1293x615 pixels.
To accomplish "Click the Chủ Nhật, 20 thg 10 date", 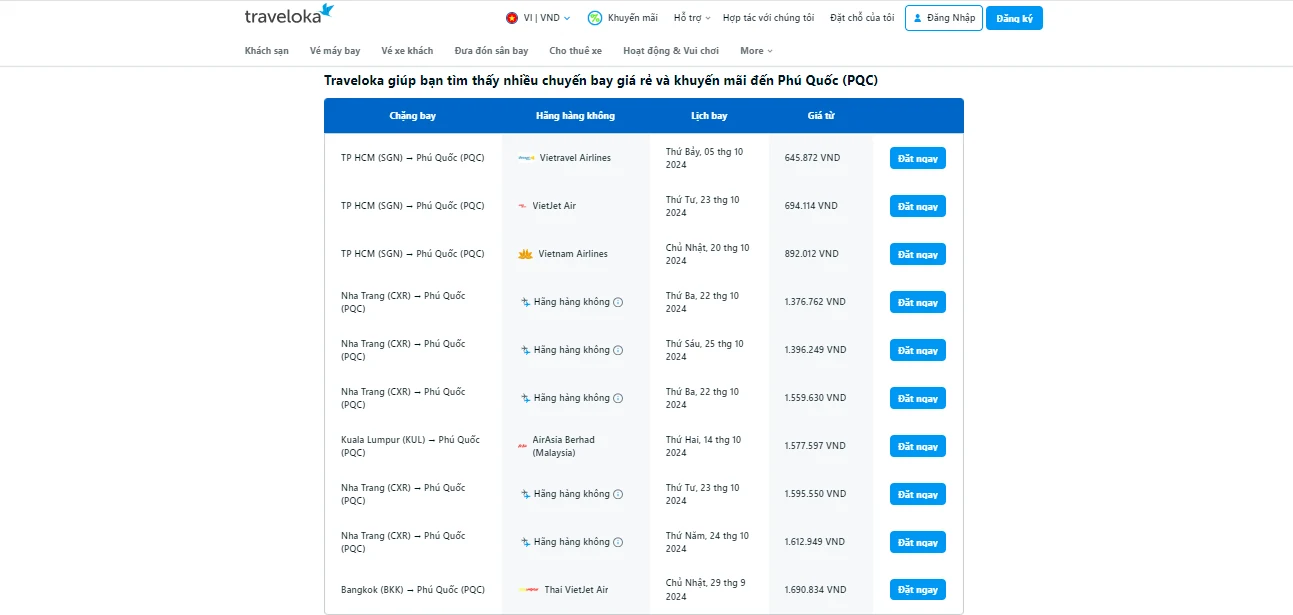I will pyautogui.click(x=708, y=254).
